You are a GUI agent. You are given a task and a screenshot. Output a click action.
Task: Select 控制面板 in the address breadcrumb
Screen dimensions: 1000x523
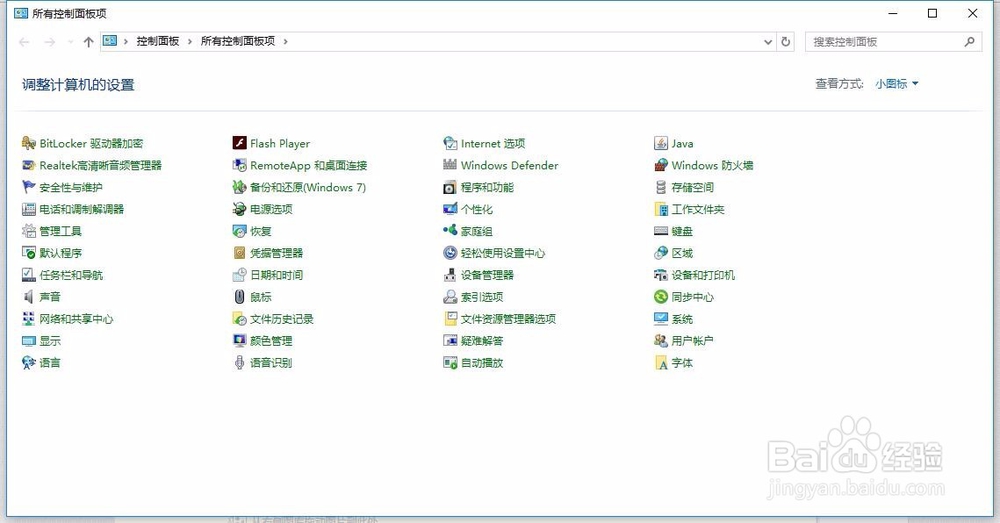pos(158,41)
